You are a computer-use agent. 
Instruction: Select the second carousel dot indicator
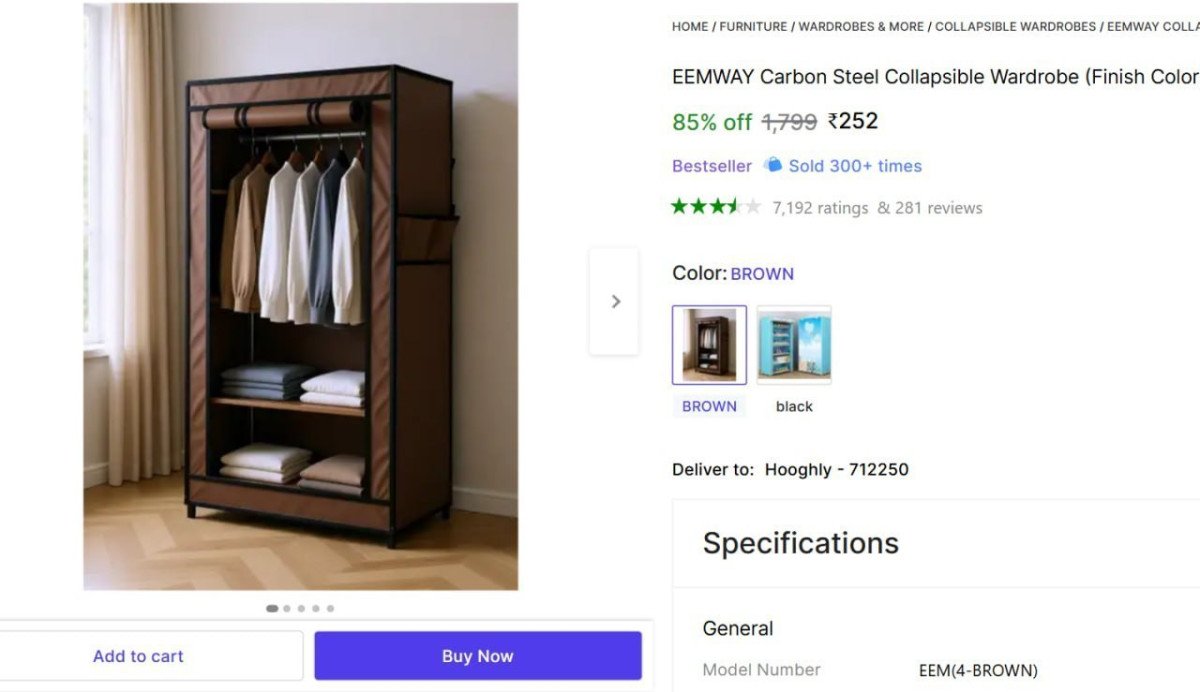point(286,607)
